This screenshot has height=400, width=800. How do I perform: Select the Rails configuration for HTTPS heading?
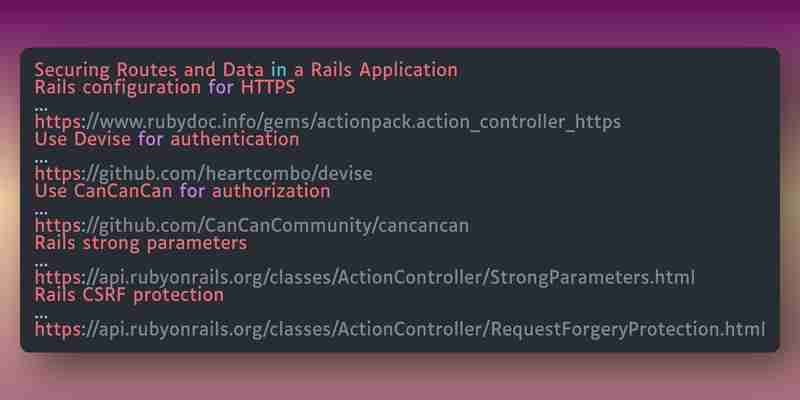coord(165,87)
